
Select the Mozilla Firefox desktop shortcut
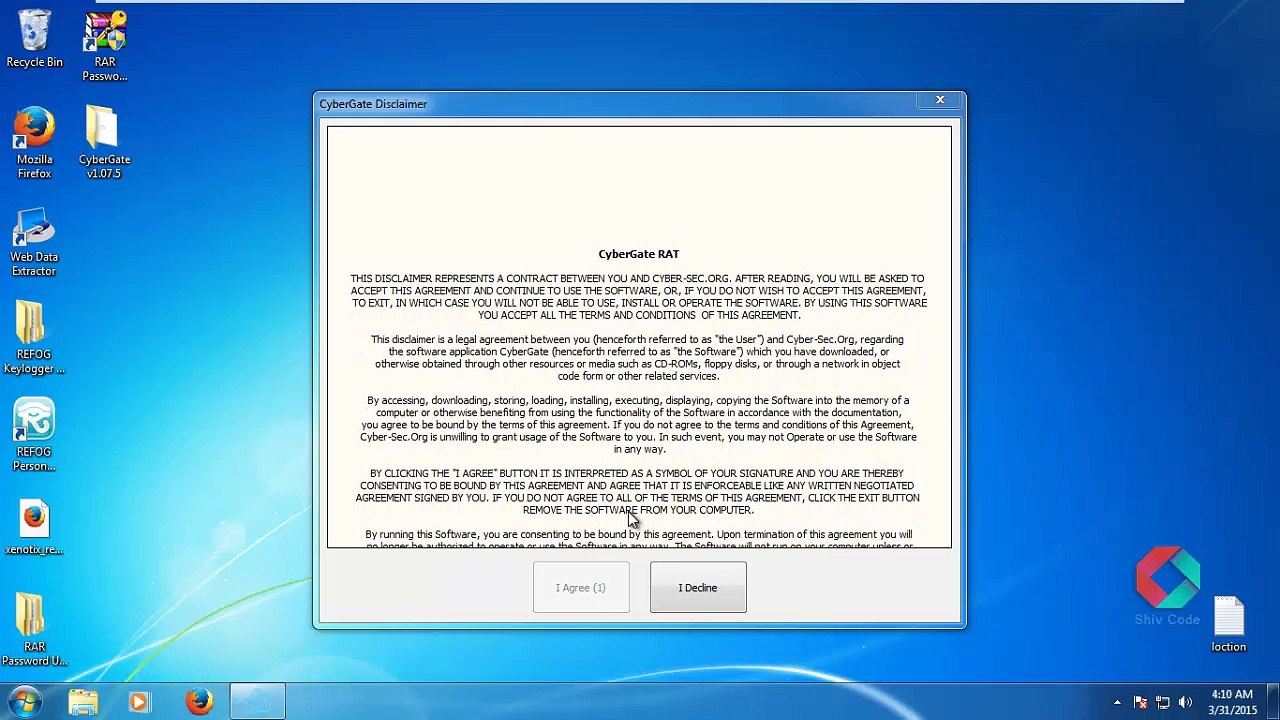tap(34, 143)
